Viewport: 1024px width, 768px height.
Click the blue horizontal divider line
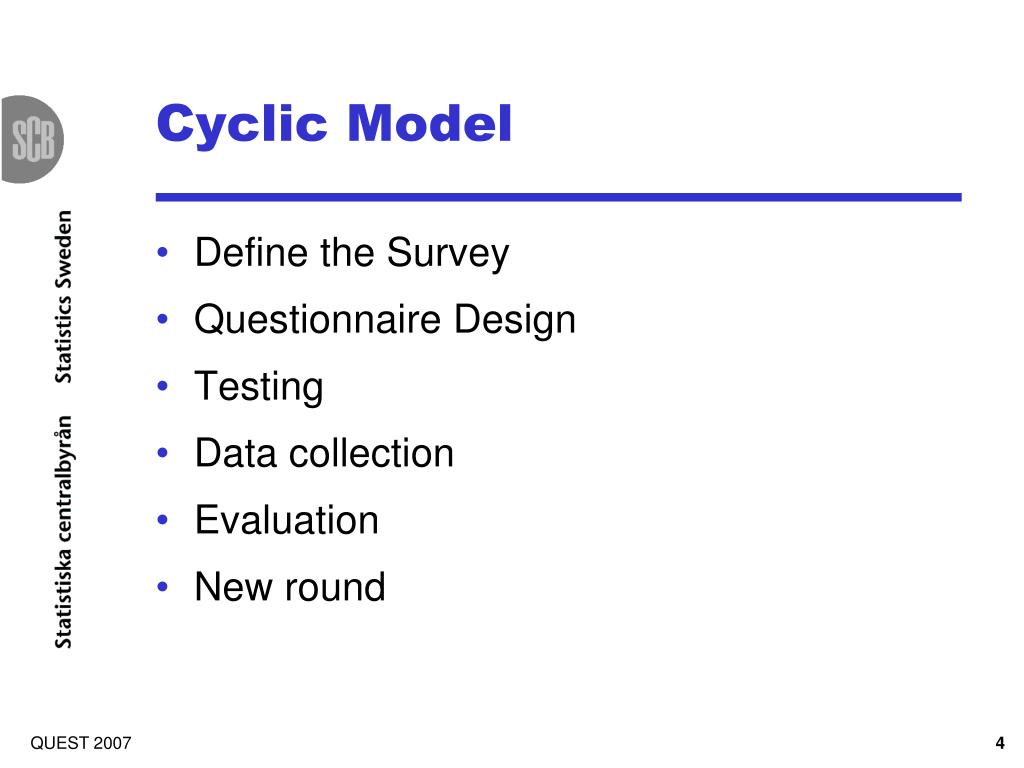(x=558, y=197)
